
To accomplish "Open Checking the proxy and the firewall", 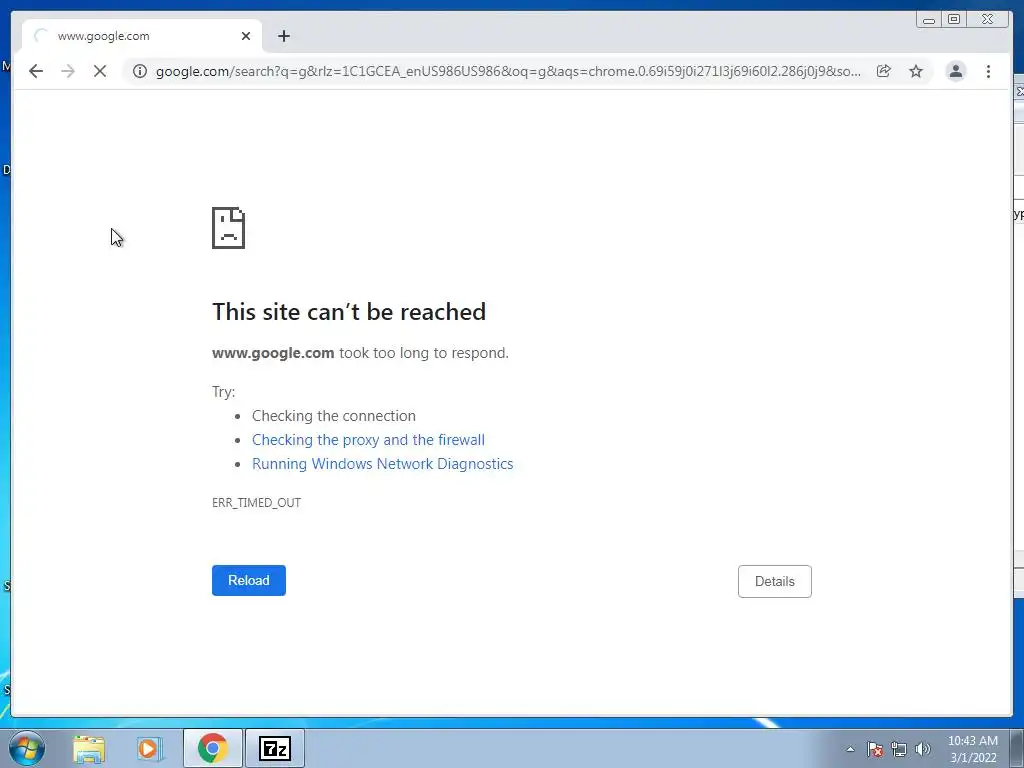I will click(368, 440).
